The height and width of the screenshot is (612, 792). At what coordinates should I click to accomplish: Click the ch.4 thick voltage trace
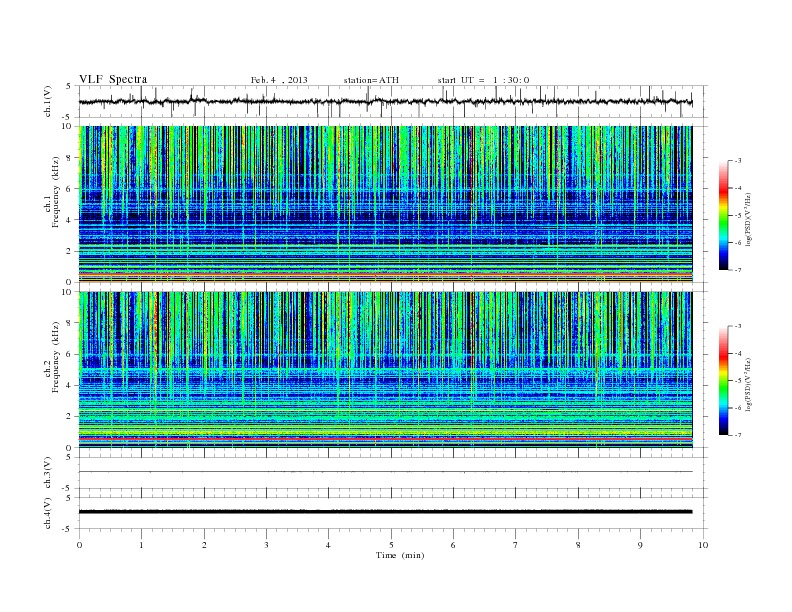click(x=385, y=512)
